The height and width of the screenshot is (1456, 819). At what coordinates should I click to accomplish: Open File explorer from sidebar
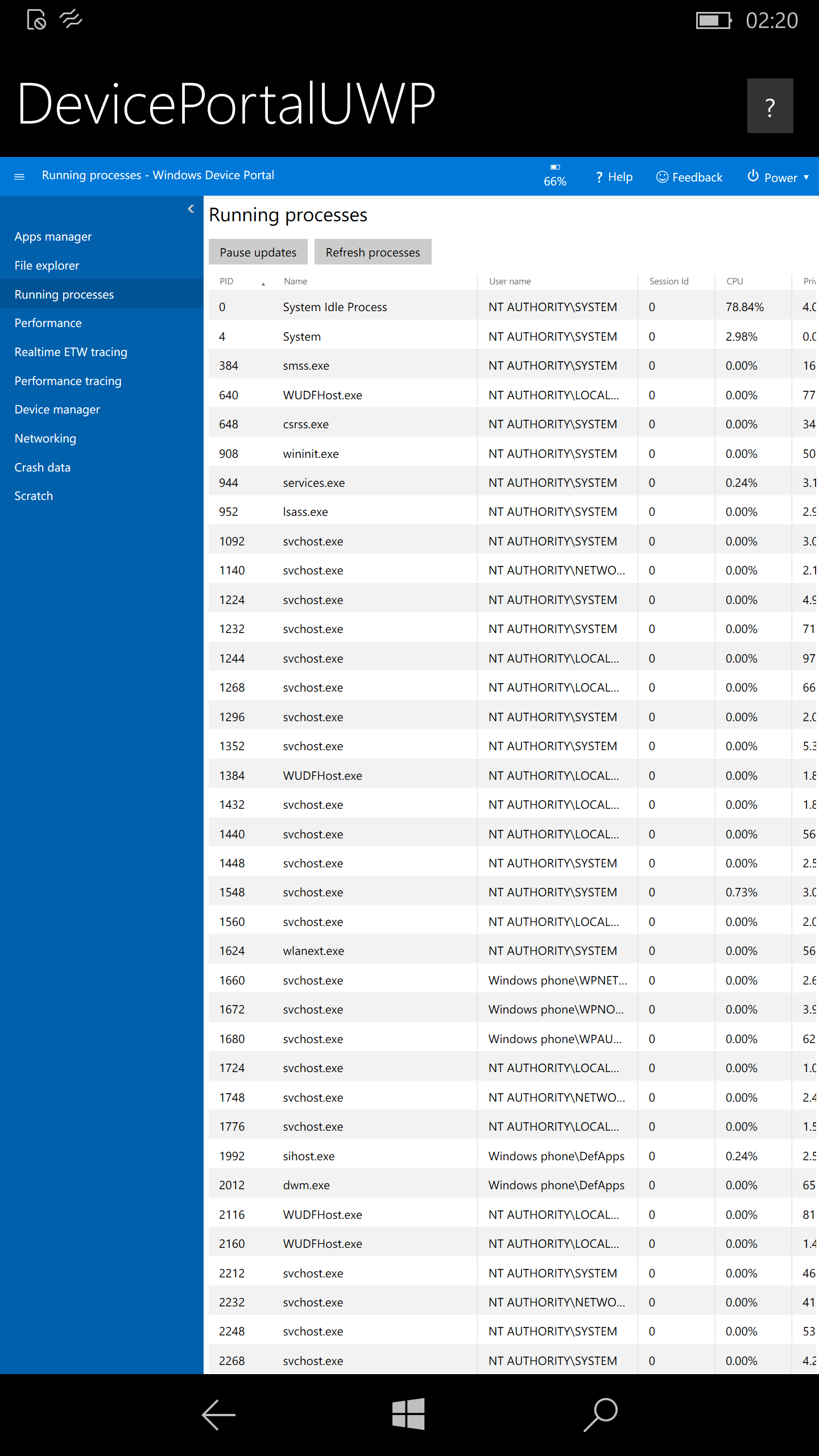tap(102, 266)
